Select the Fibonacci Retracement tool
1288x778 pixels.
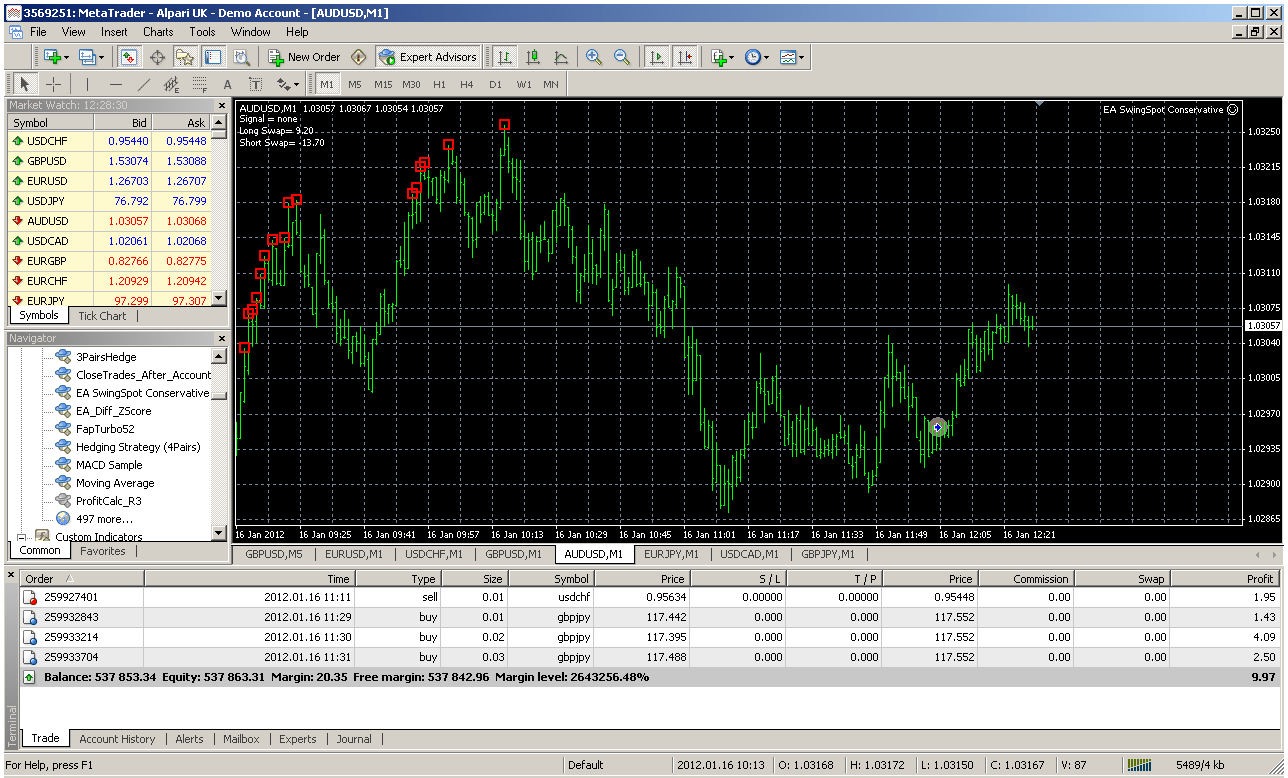pyautogui.click(x=199, y=84)
